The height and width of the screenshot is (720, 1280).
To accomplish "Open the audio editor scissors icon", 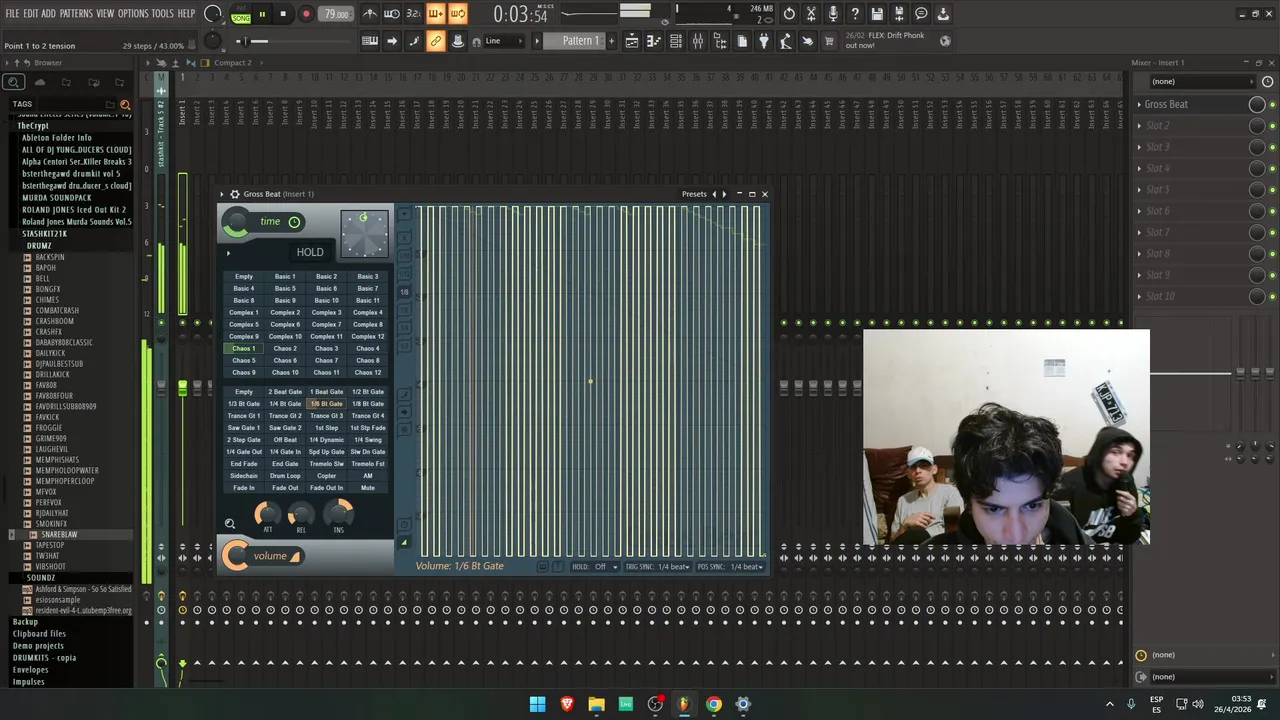I will pos(811,14).
